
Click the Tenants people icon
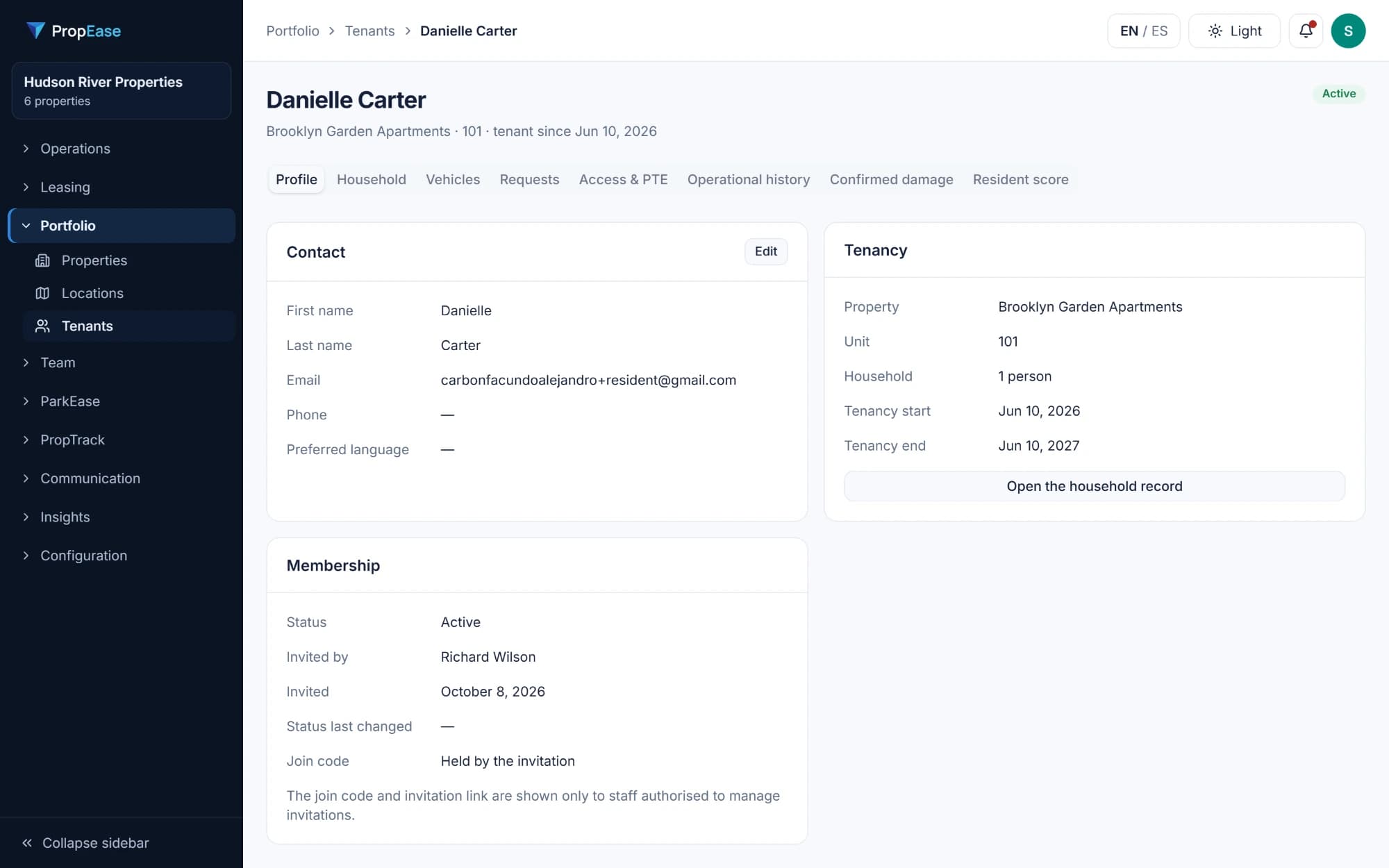(x=42, y=326)
